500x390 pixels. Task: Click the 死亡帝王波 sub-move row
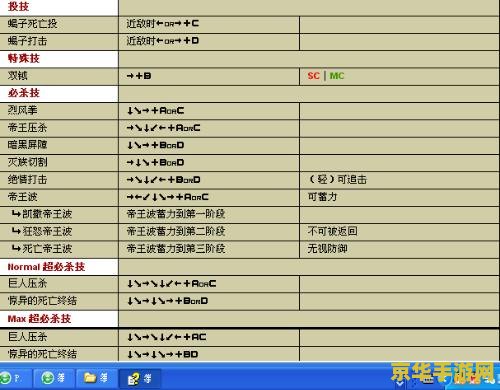coord(42,249)
